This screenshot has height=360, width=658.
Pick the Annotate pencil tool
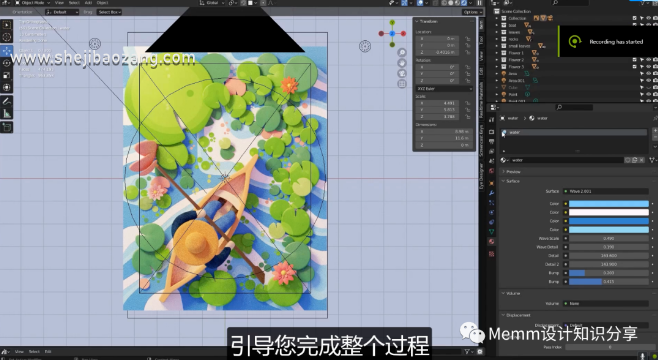(7, 101)
